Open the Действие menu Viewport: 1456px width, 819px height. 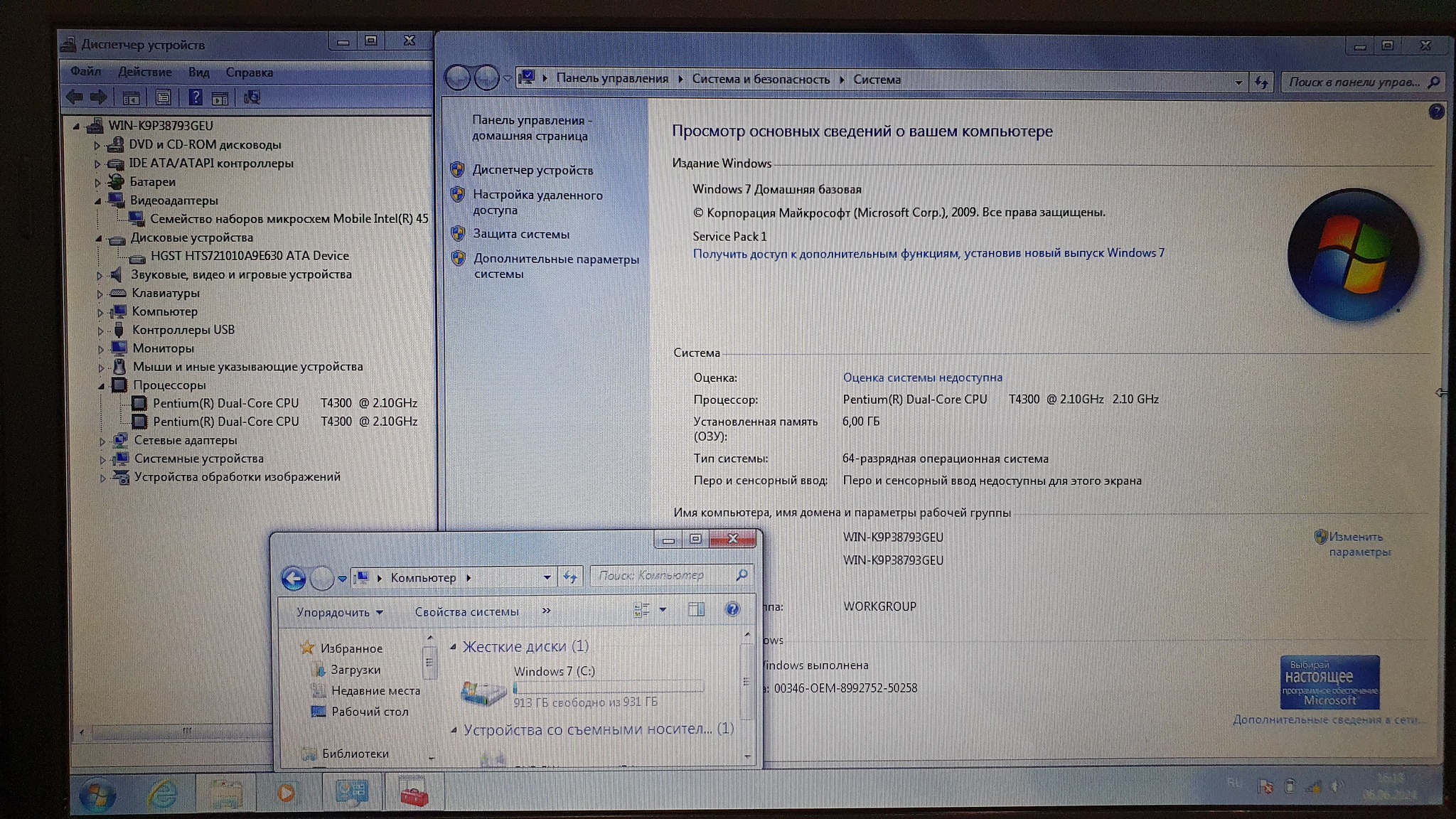pos(144,72)
